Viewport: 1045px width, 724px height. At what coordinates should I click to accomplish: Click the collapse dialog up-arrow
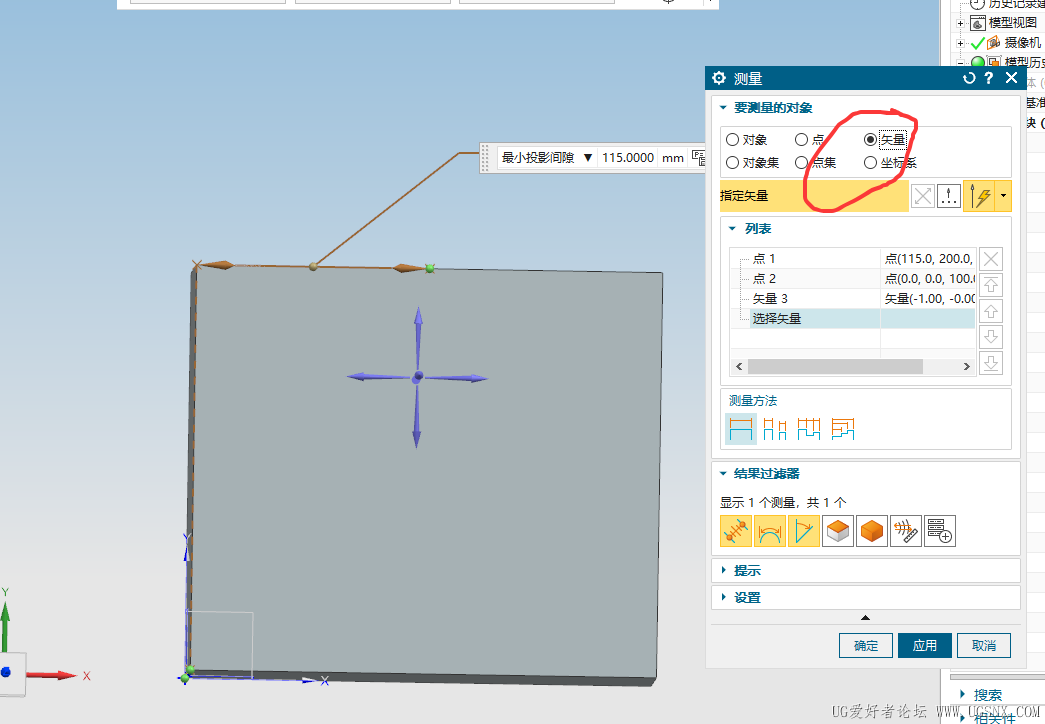pos(865,618)
